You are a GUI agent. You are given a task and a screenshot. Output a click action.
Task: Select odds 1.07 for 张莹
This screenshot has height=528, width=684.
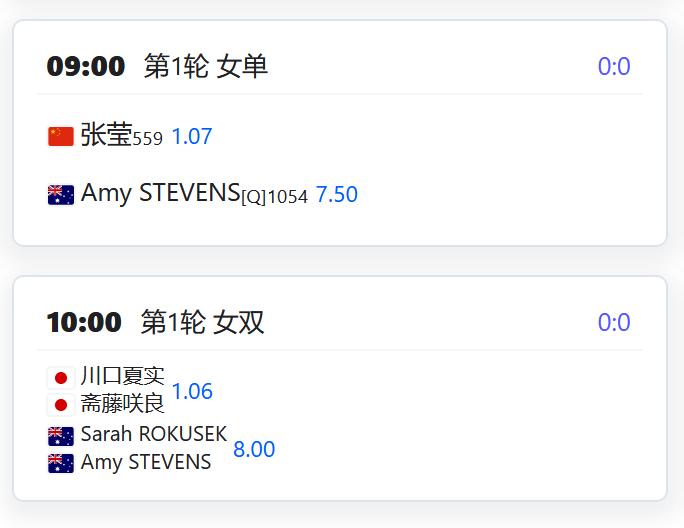(192, 136)
